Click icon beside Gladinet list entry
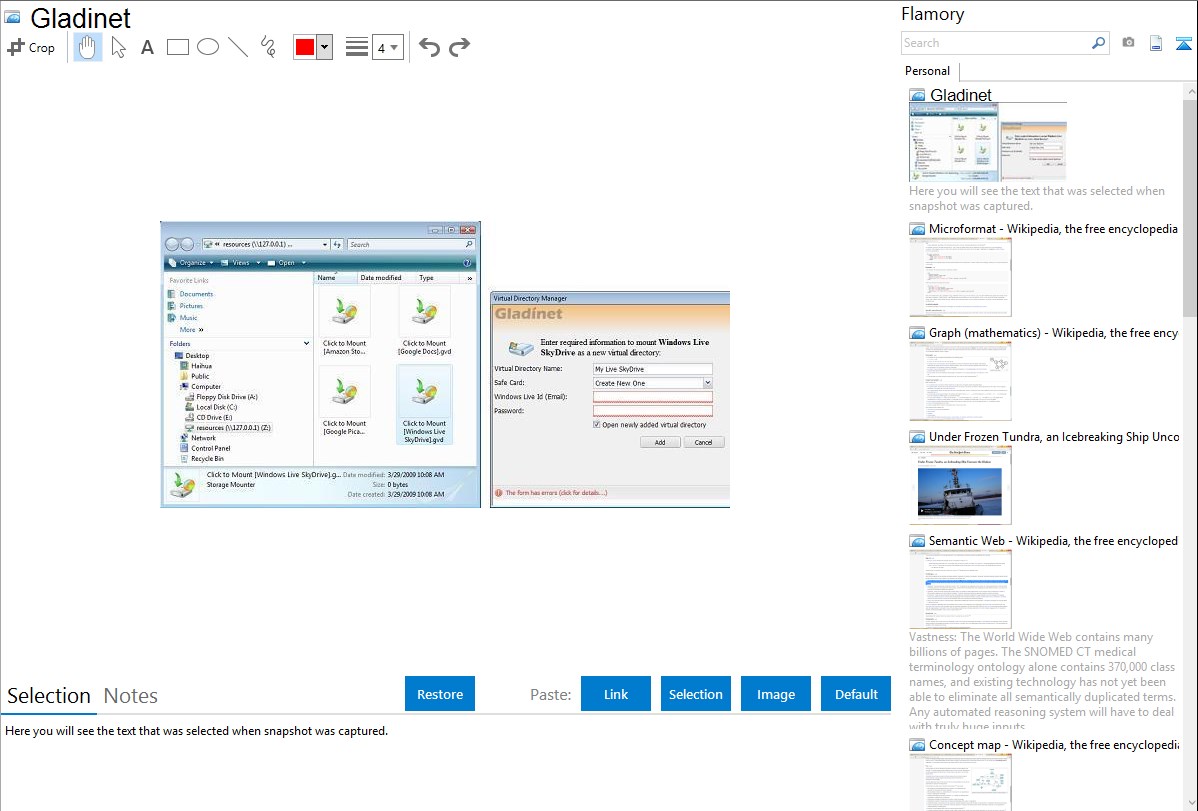This screenshot has height=811, width=1198. tap(917, 96)
